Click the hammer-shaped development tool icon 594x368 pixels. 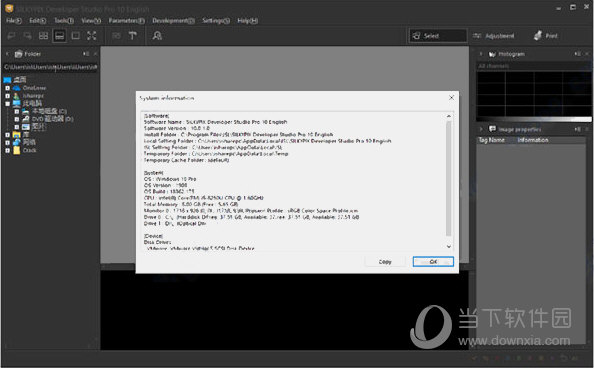pos(133,36)
